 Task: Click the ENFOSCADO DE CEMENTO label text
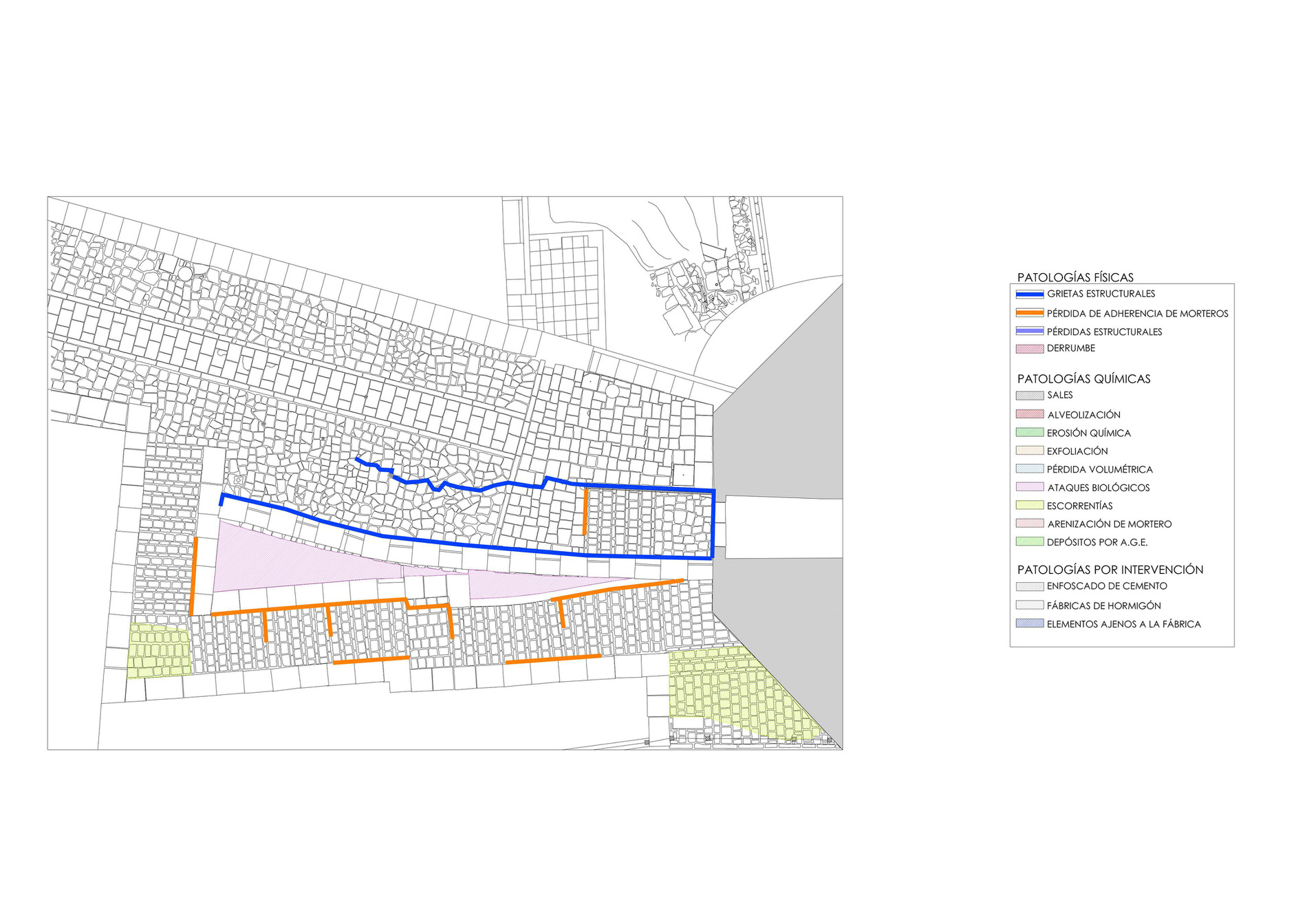click(x=1107, y=586)
